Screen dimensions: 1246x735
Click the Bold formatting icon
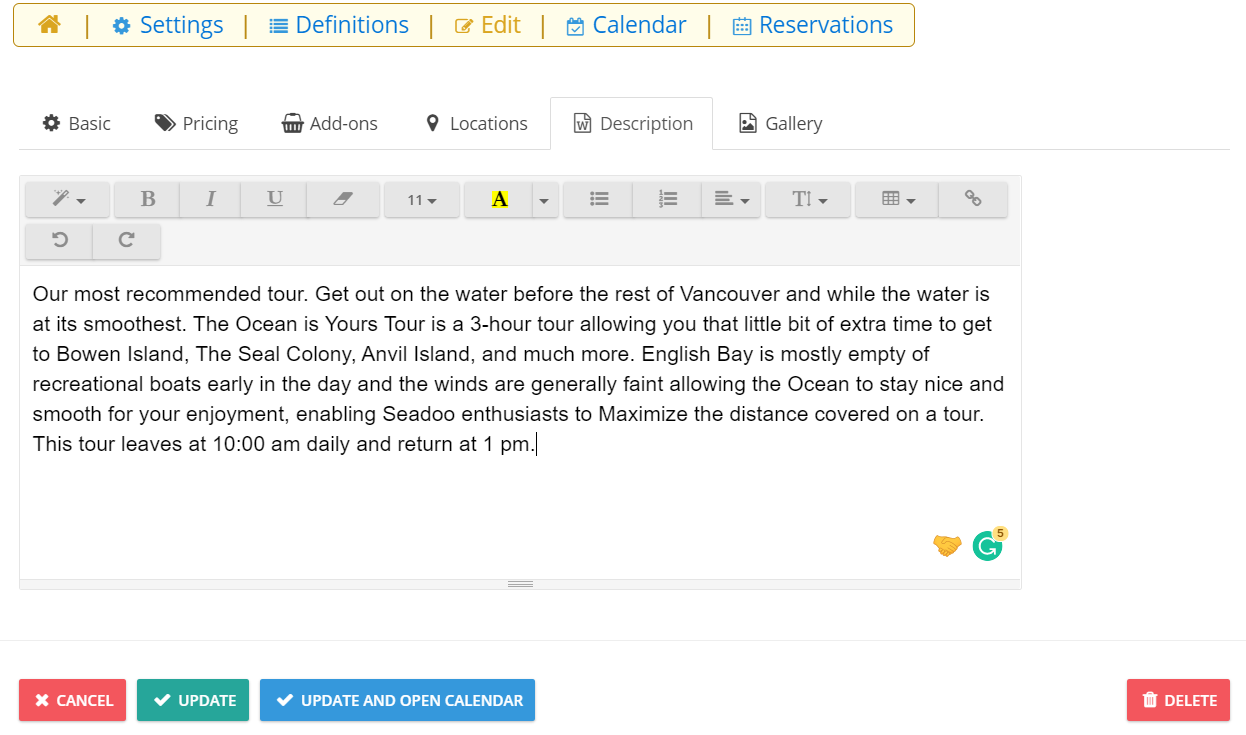coord(147,199)
